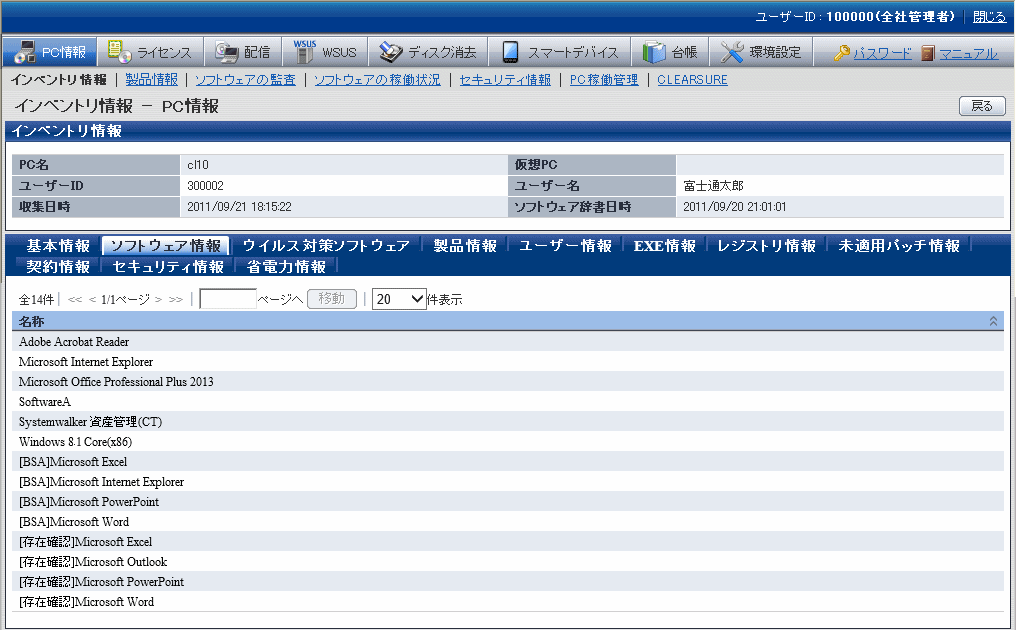
Task: Open the 未適用パッチ情報 tab
Action: [x=899, y=245]
